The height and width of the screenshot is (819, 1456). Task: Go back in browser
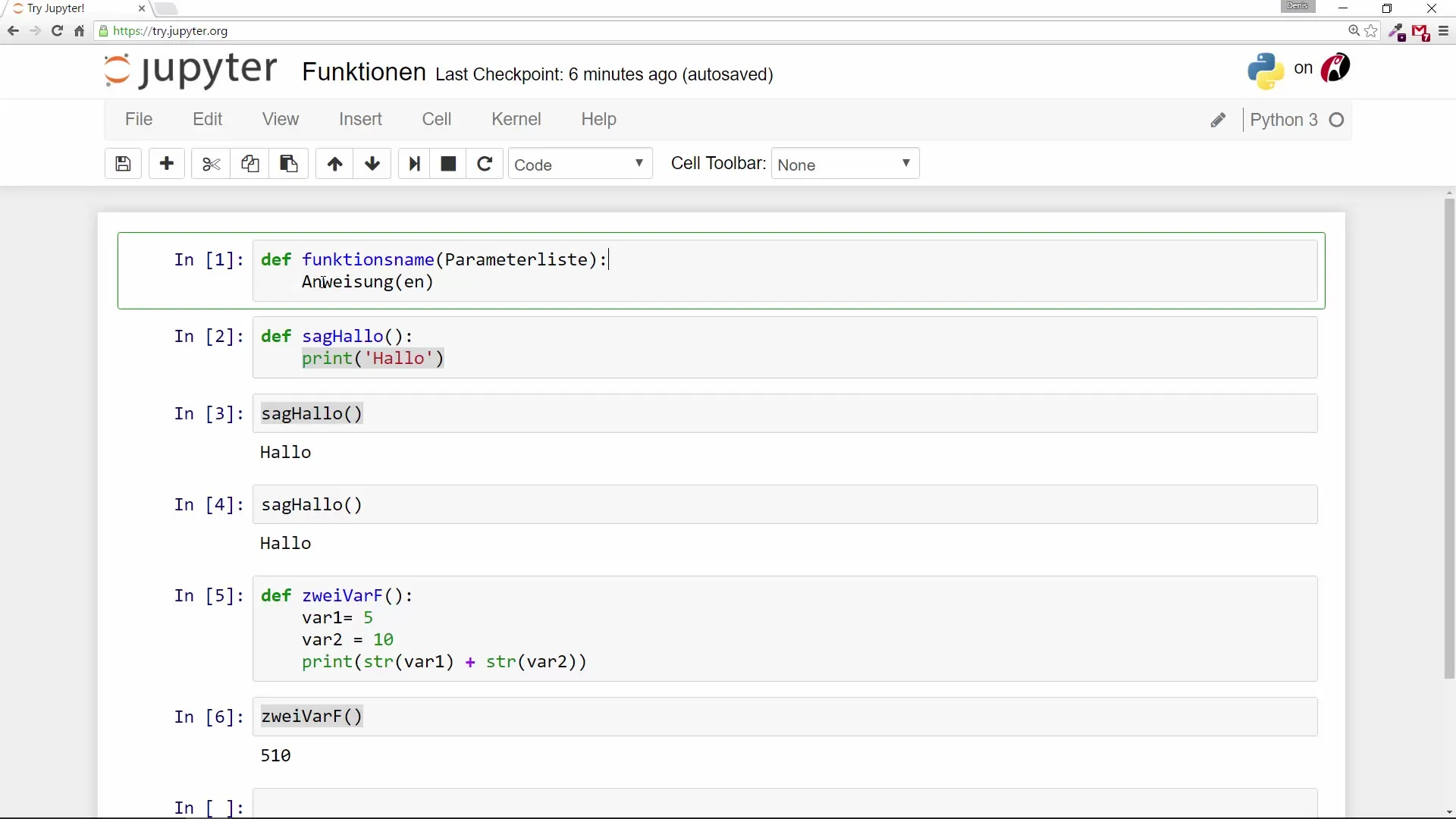[x=13, y=31]
